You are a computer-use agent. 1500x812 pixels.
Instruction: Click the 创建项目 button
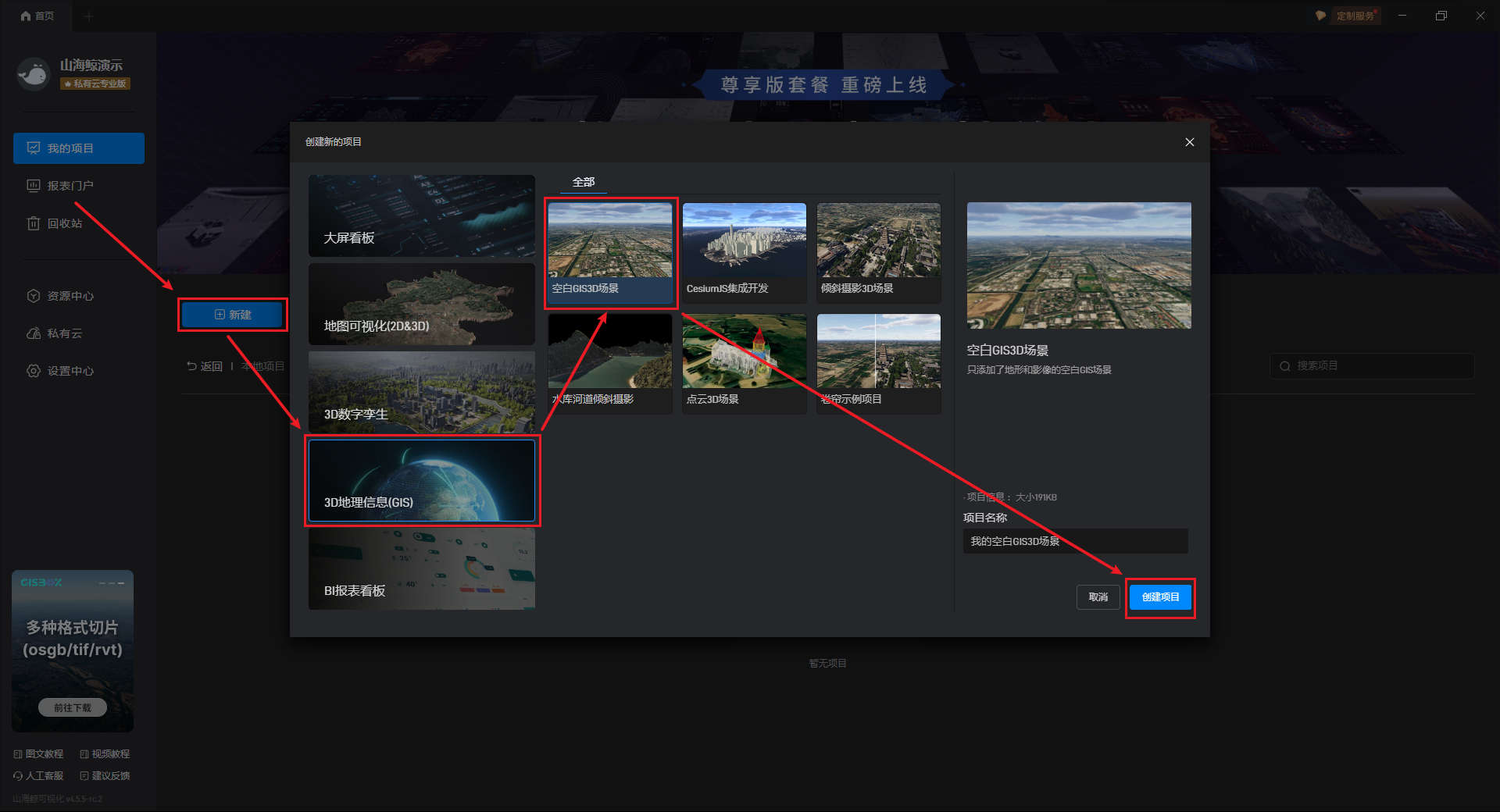pyautogui.click(x=1160, y=597)
